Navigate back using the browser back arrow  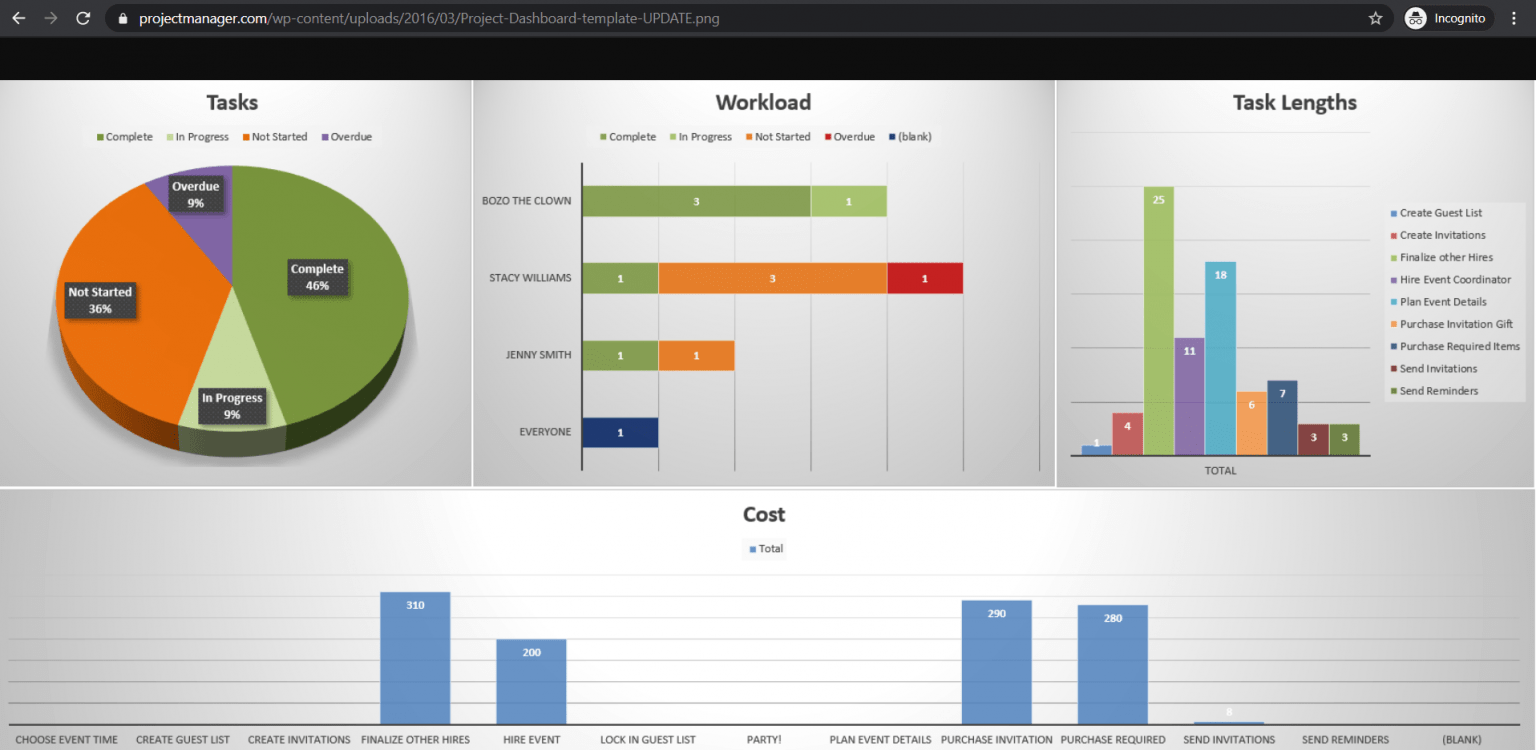20,17
